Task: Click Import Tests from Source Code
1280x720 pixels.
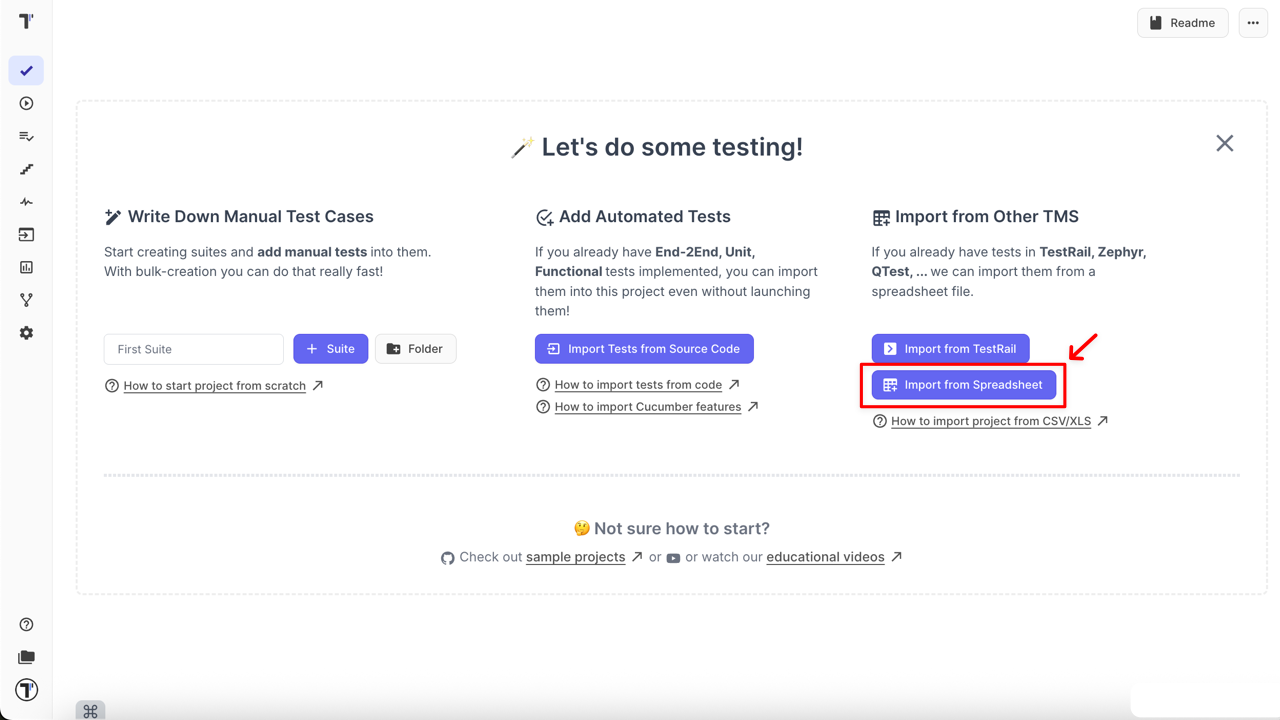Action: click(644, 349)
